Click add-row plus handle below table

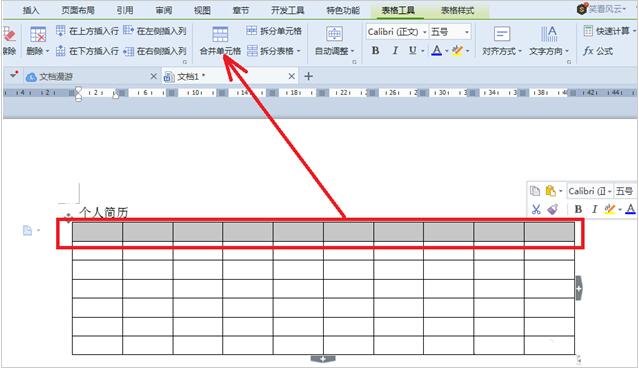tap(323, 359)
